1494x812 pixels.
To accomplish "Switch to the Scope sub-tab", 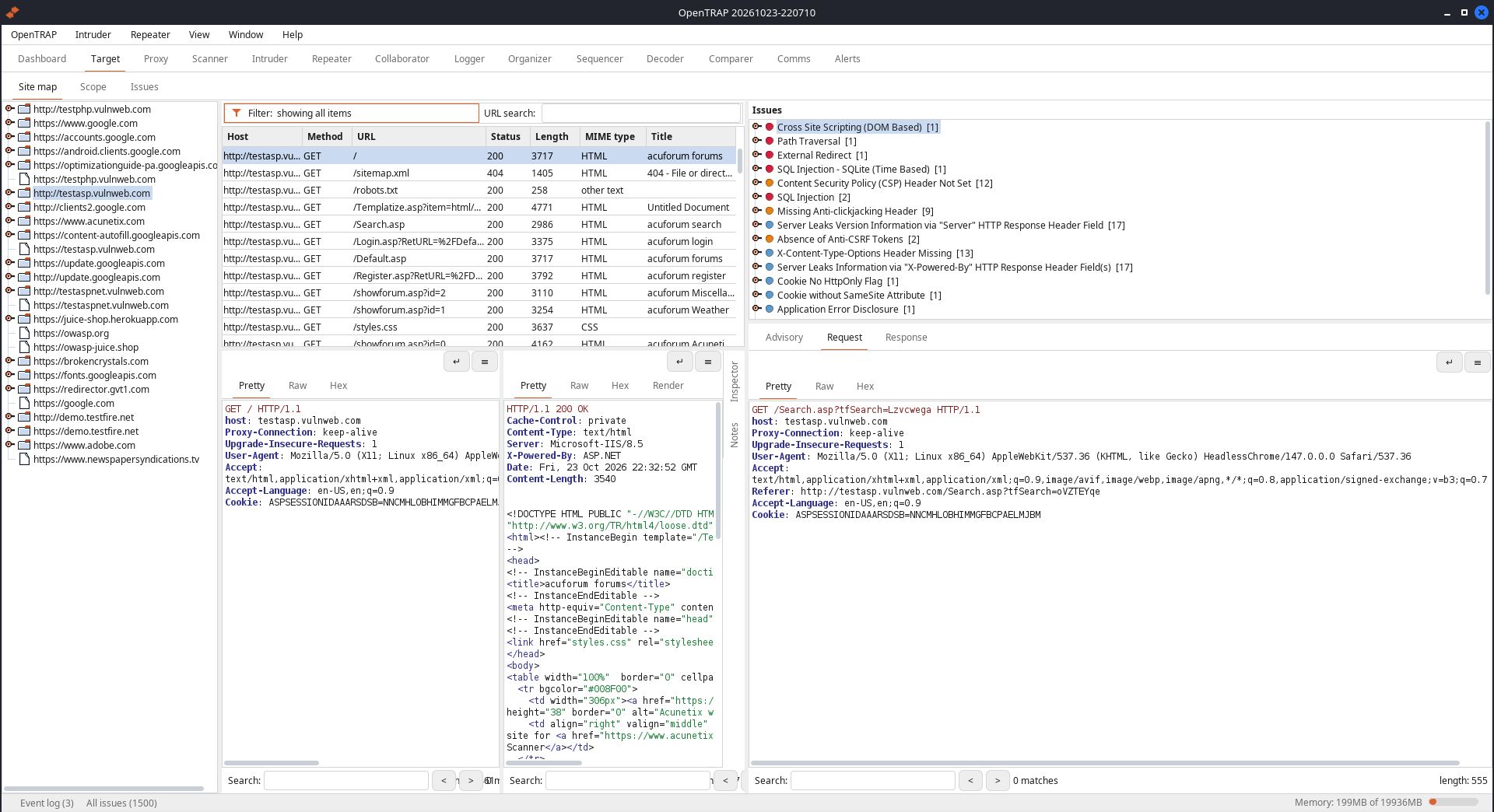I will (x=93, y=87).
